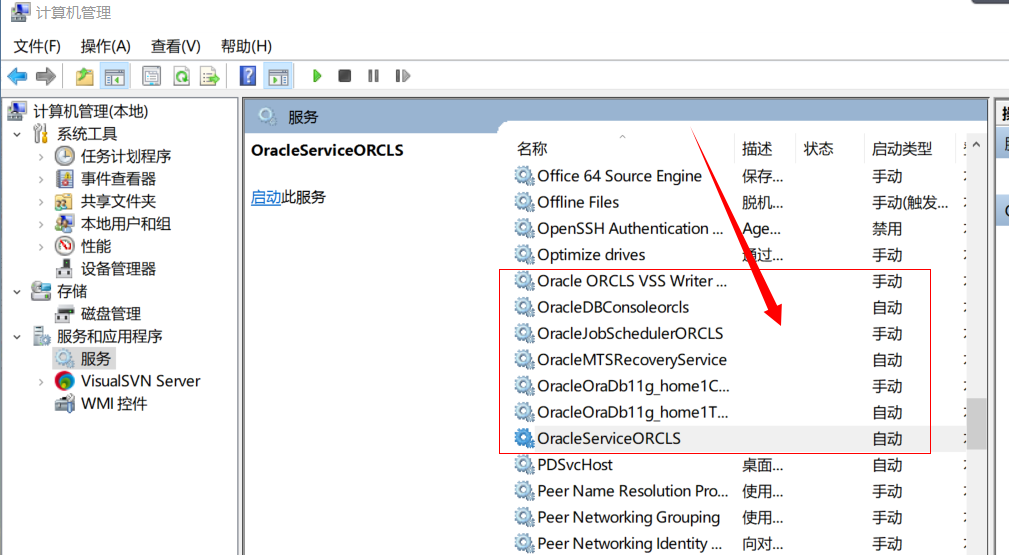Select the Oracle ORCLS VSS Writer service
This screenshot has width=1009, height=555.
632,281
